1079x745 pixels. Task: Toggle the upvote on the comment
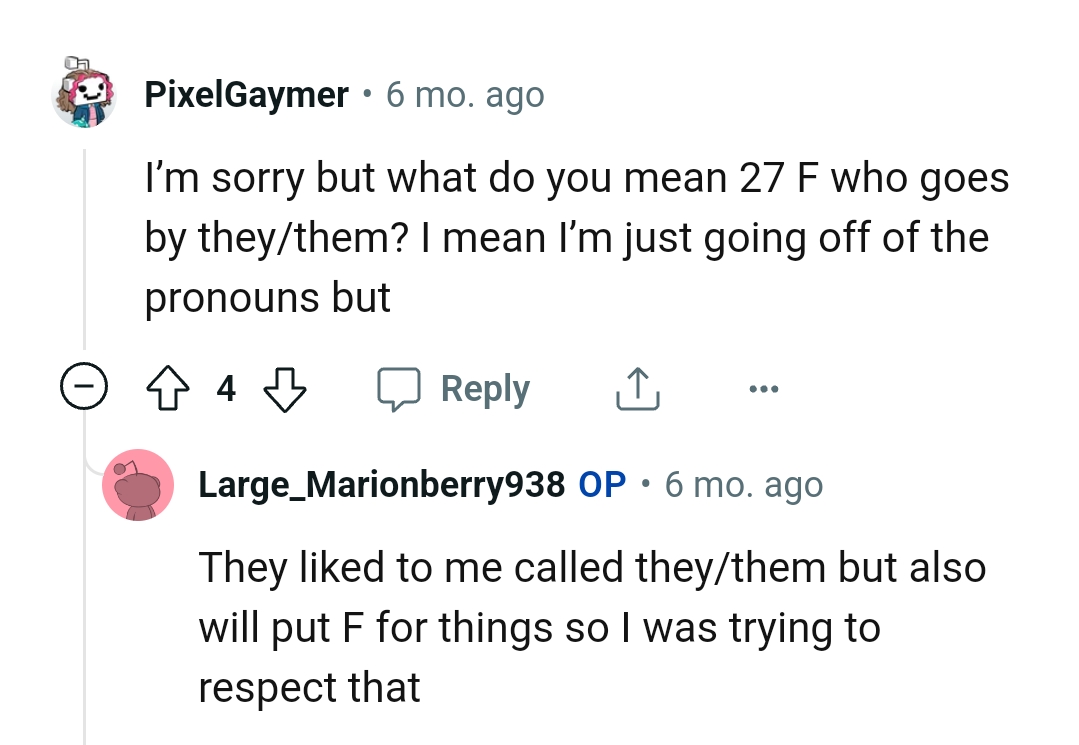pyautogui.click(x=168, y=388)
